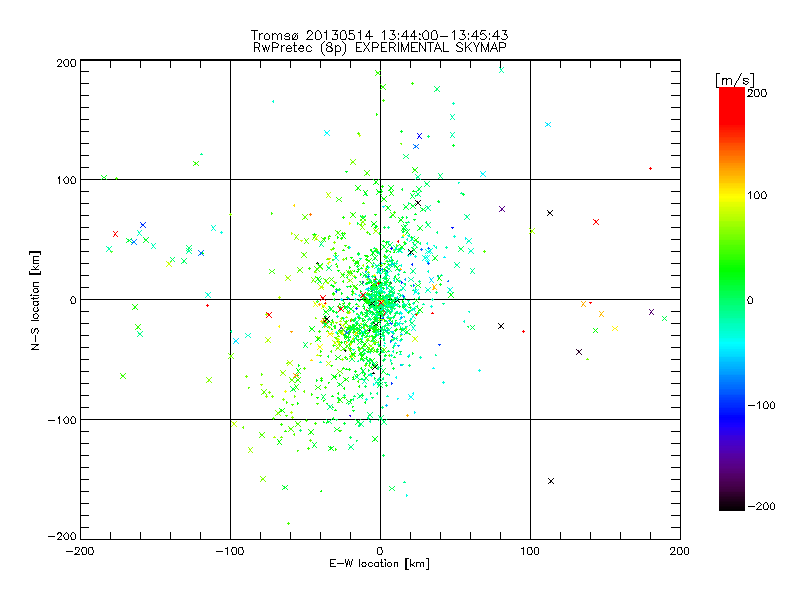Click the y-axis tick label '-100'
800x600 pixels.
tap(62, 420)
